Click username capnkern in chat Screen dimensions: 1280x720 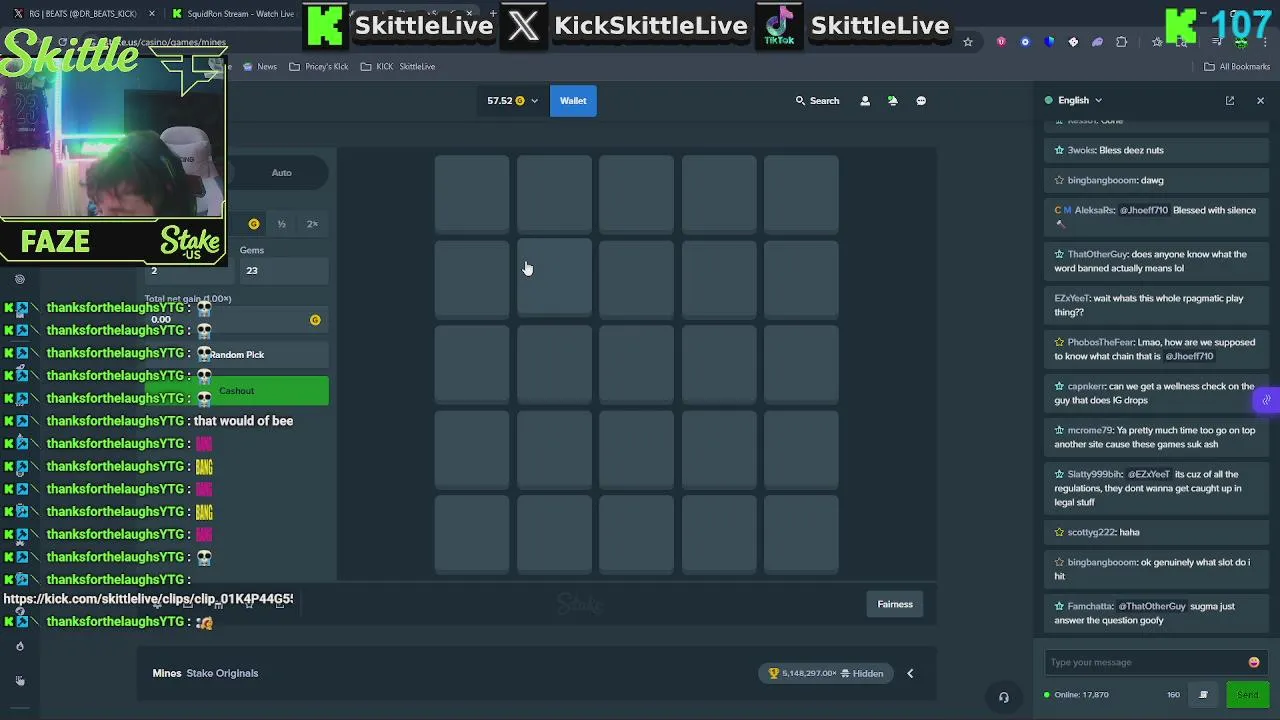[x=1086, y=387]
